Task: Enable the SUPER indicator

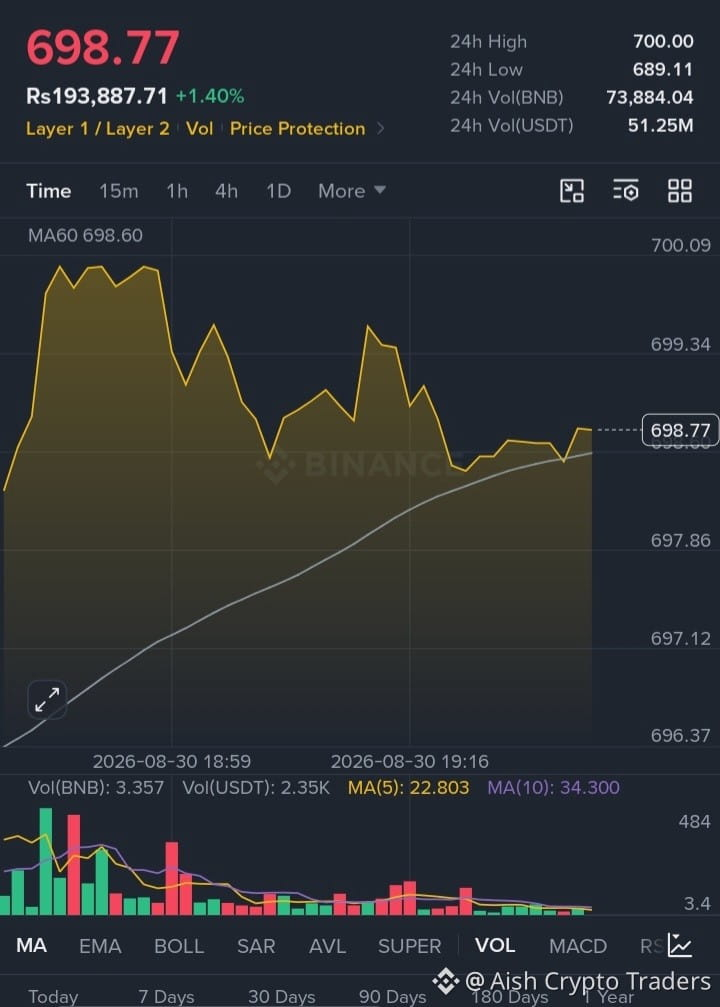Action: 409,945
